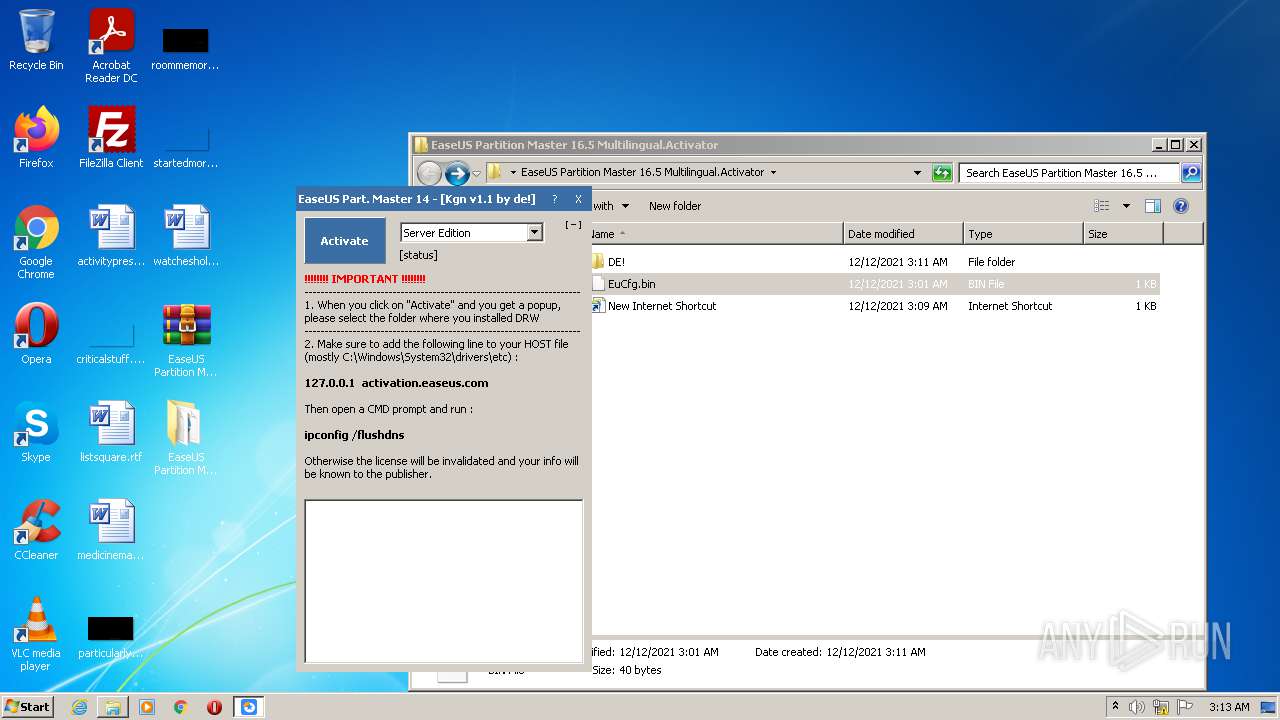Select the criticalstuff desktop file
1280x720 pixels.
111,341
